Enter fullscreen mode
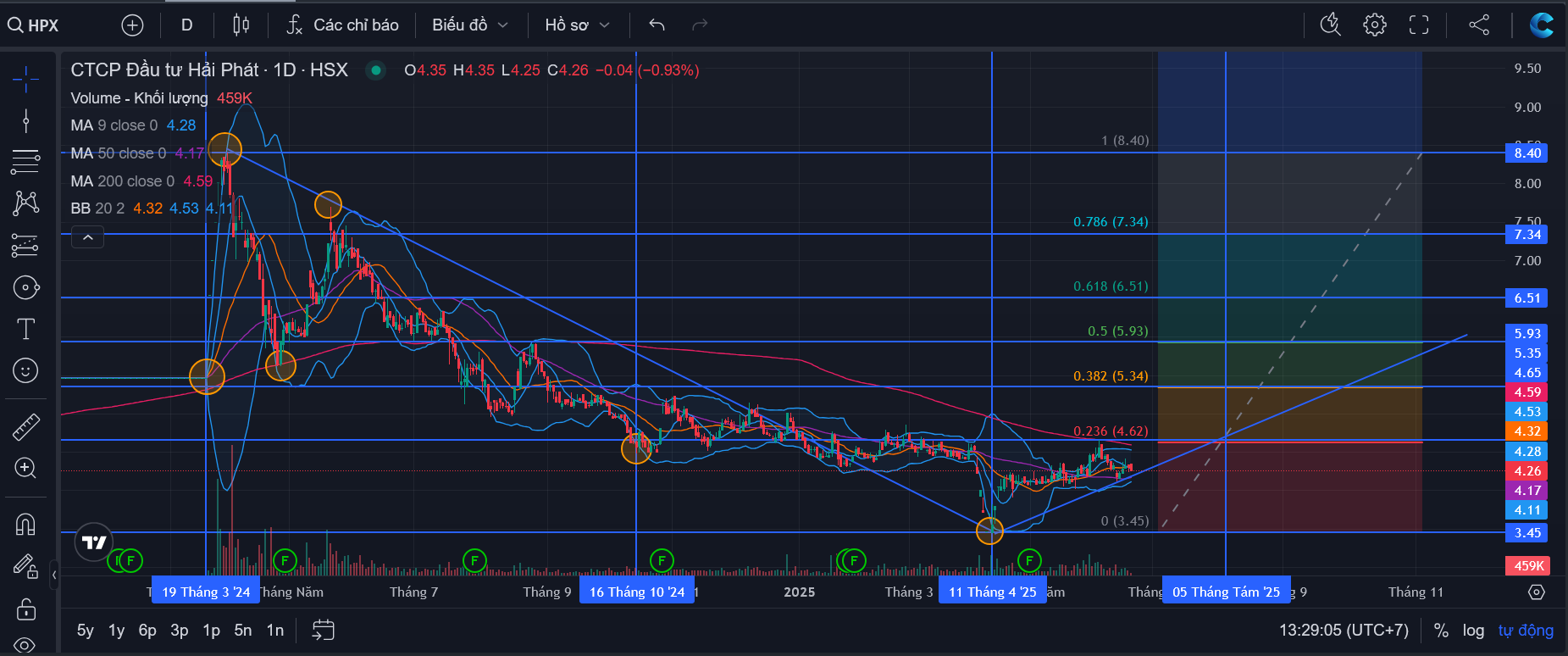The height and width of the screenshot is (656, 1568). pyautogui.click(x=1419, y=25)
